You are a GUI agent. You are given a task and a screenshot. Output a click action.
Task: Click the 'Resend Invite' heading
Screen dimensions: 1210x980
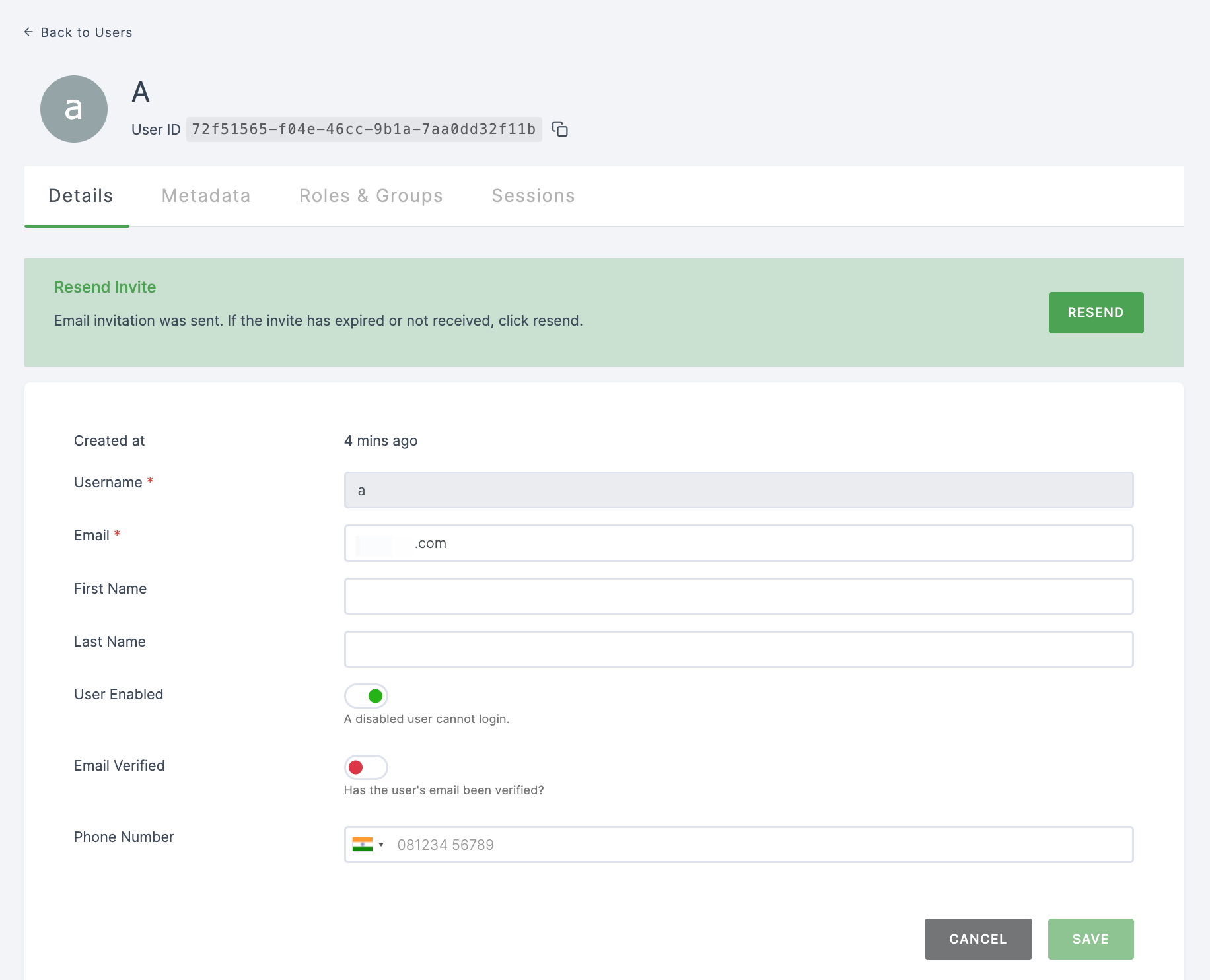[x=105, y=287]
